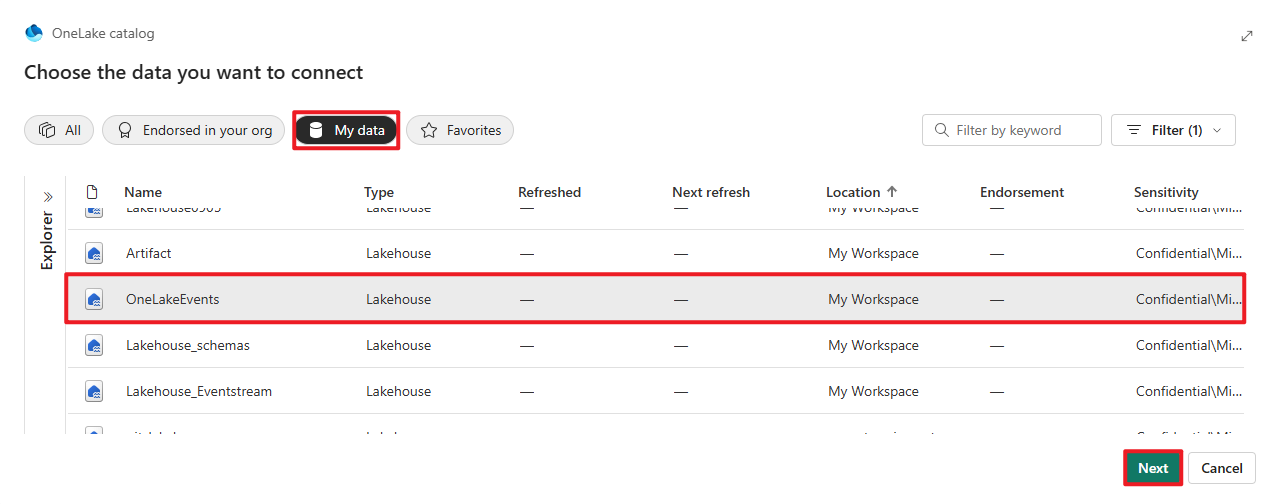The height and width of the screenshot is (504, 1278).
Task: Click the OneLakeEvents lakehouse icon
Action: point(94,300)
